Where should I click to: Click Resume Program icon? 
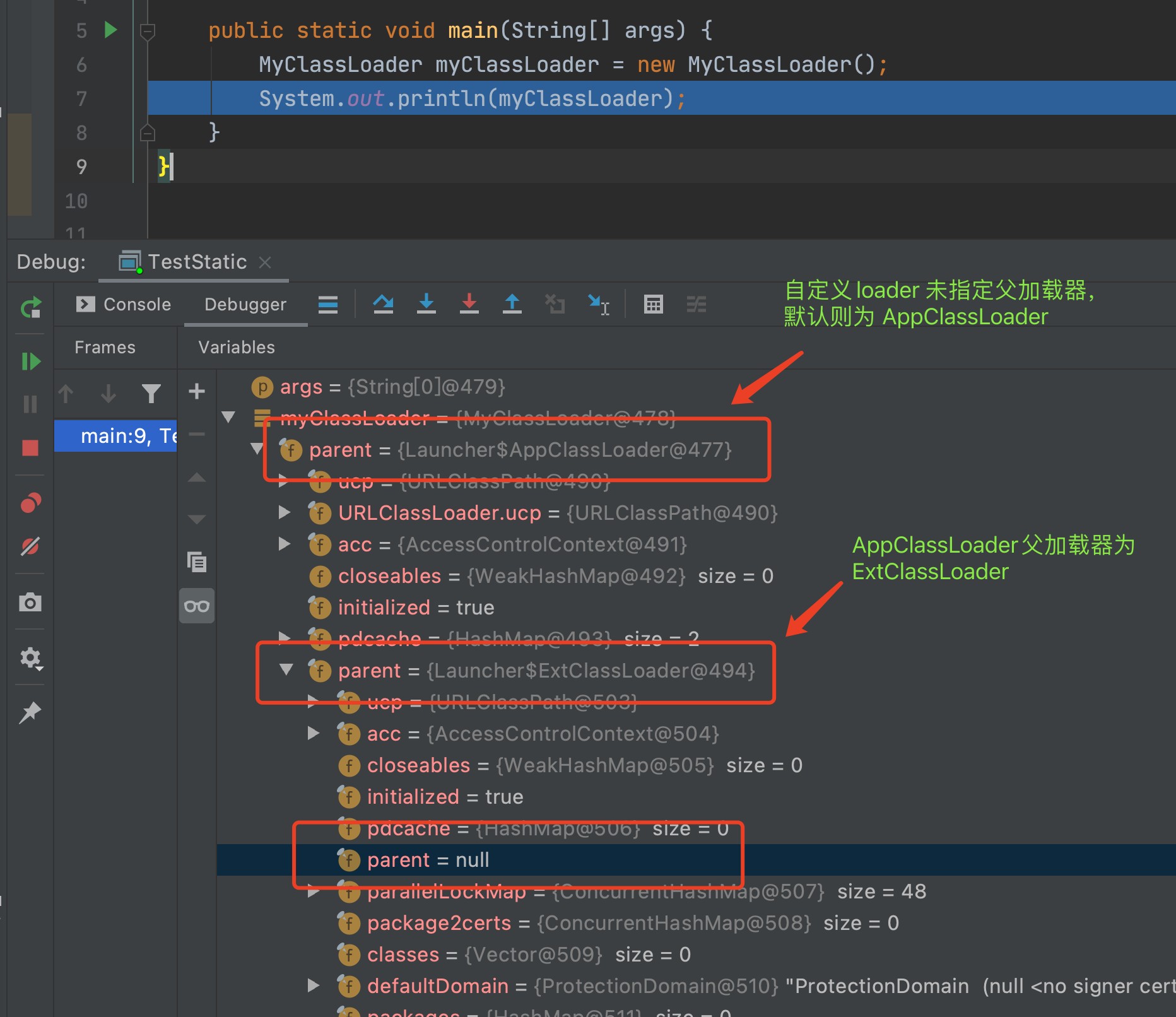(30, 362)
